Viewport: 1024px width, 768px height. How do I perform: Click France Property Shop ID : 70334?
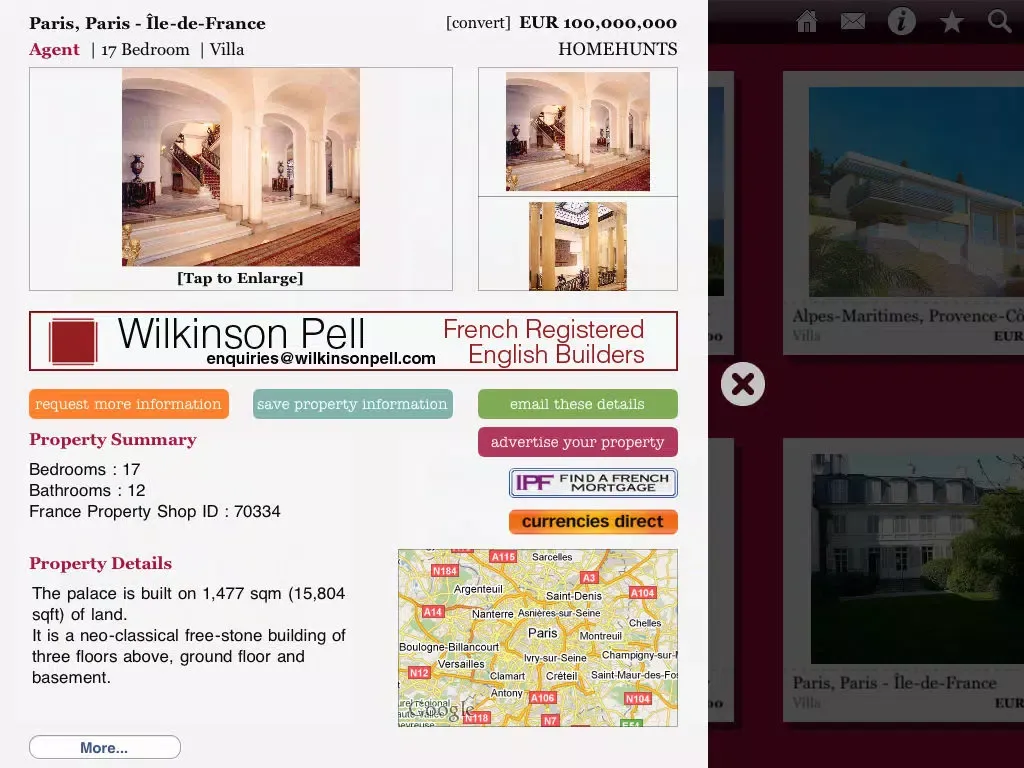tap(155, 511)
